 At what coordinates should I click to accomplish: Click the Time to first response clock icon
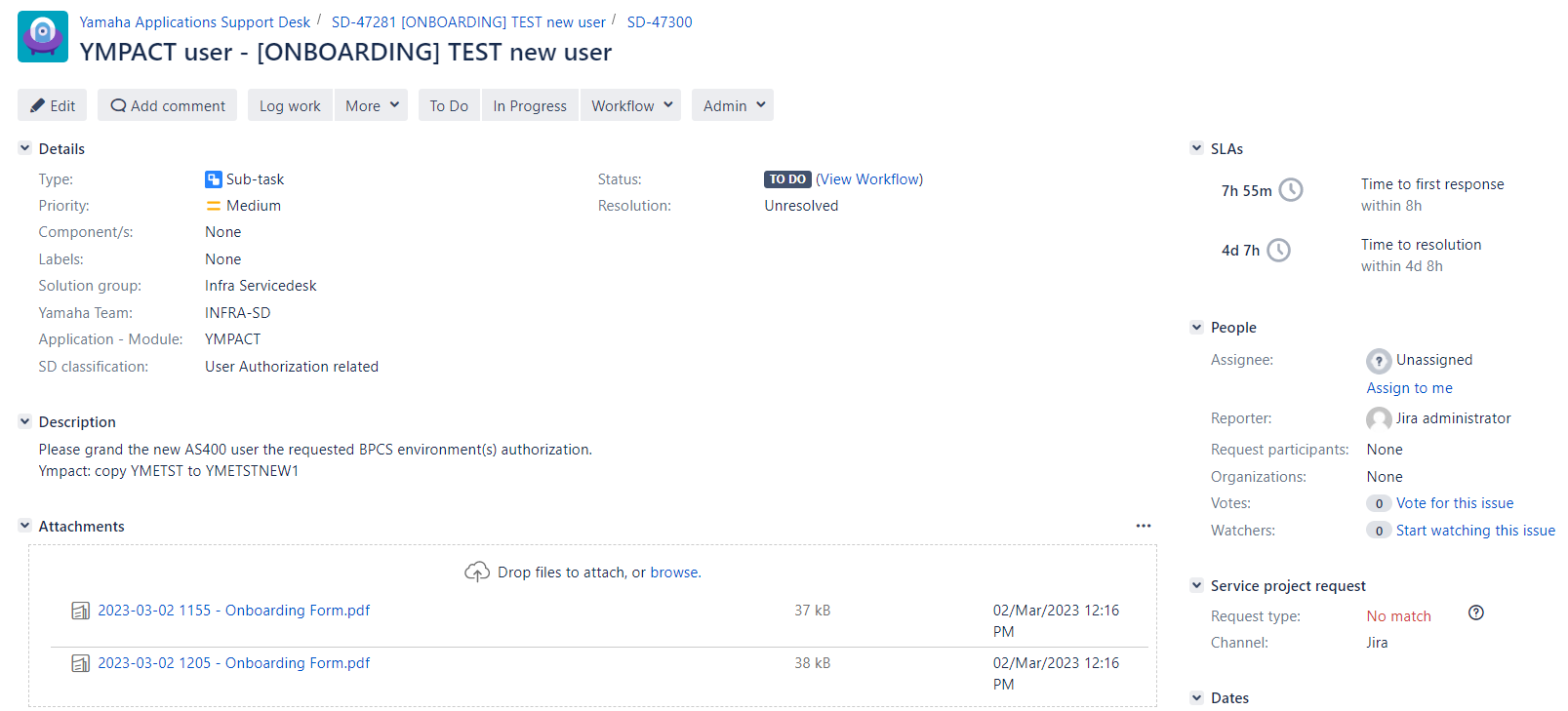(x=1291, y=190)
